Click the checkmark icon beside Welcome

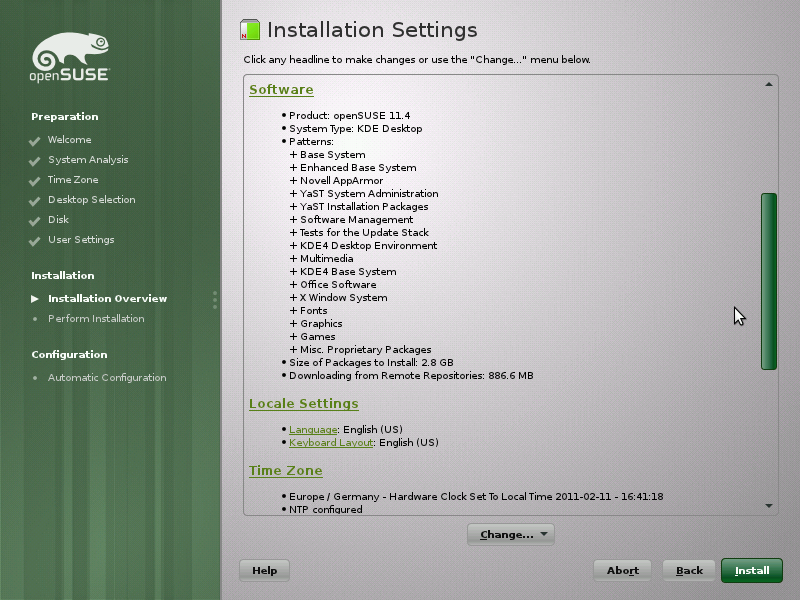(x=35, y=141)
